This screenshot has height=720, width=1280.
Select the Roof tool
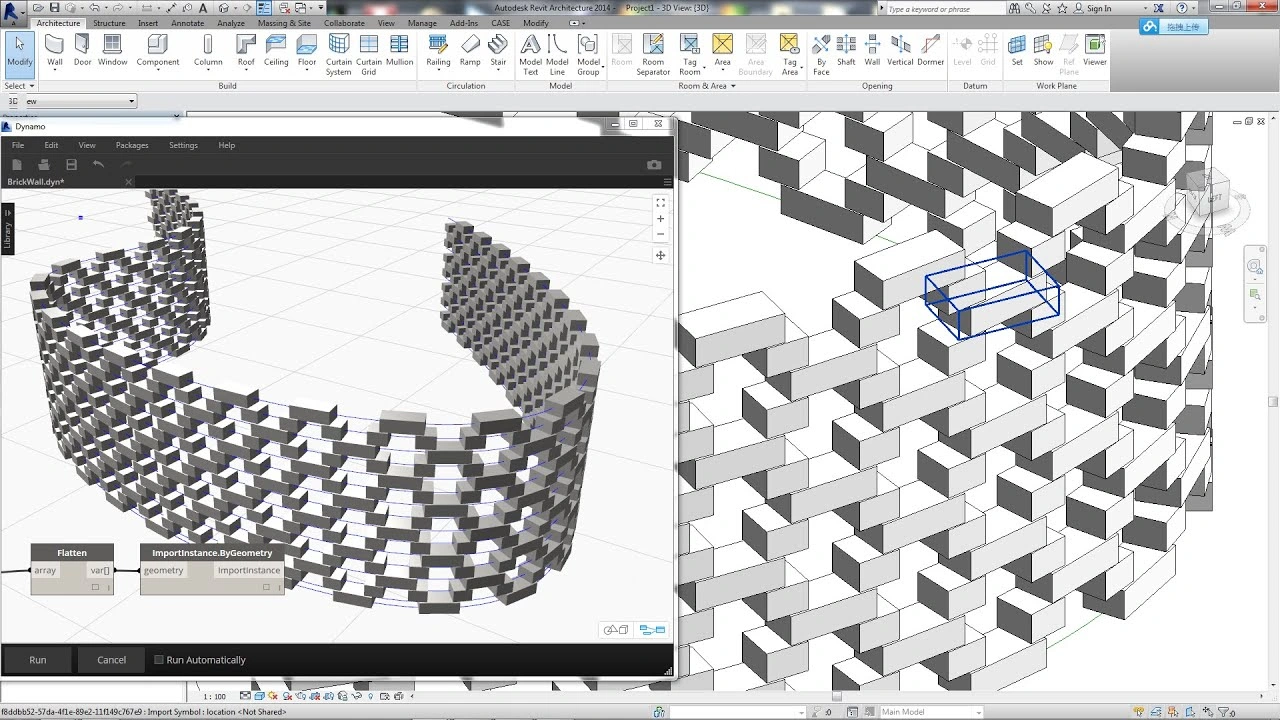(246, 50)
